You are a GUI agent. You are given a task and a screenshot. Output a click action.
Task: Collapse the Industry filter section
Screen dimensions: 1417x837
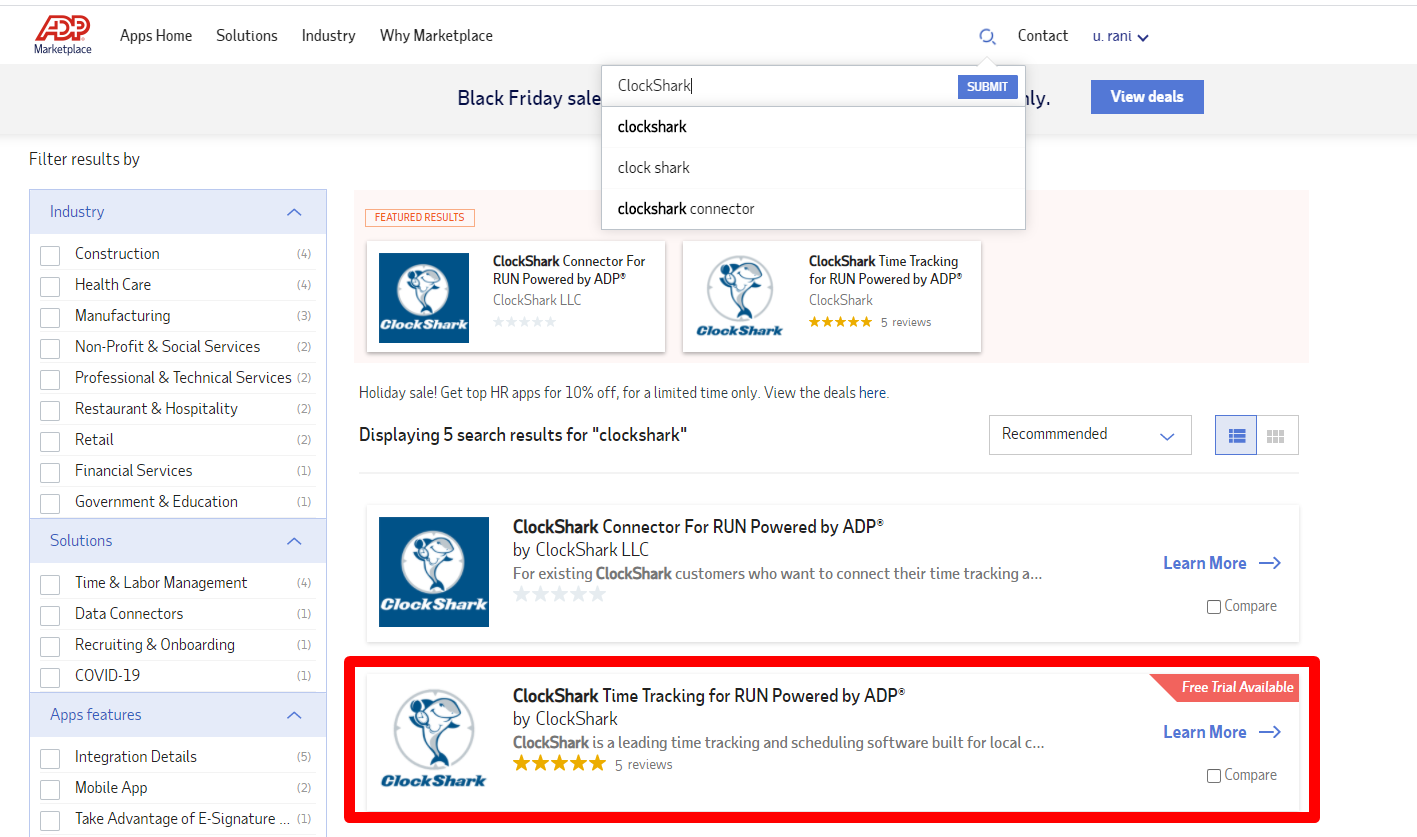tap(294, 212)
